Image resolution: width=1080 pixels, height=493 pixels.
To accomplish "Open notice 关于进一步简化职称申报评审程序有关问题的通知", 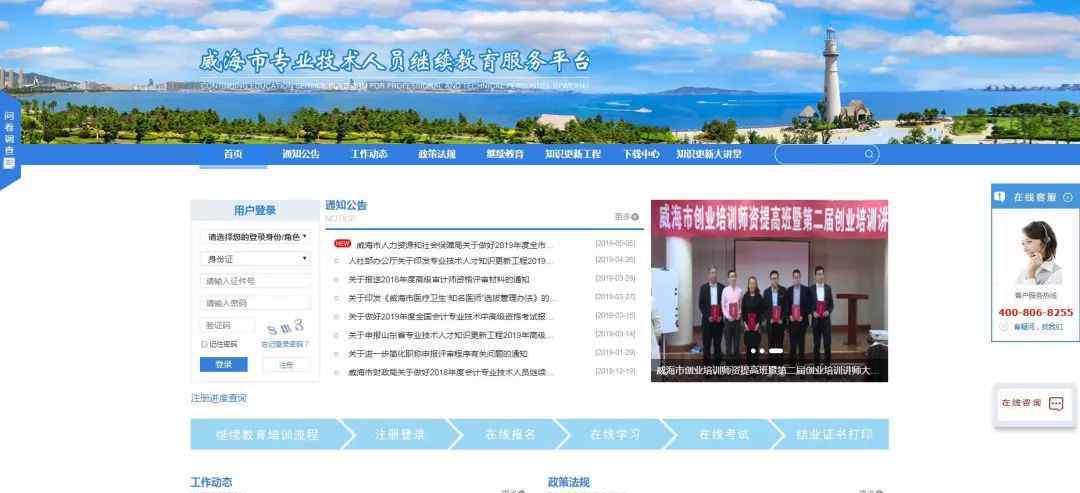I will (x=437, y=354).
